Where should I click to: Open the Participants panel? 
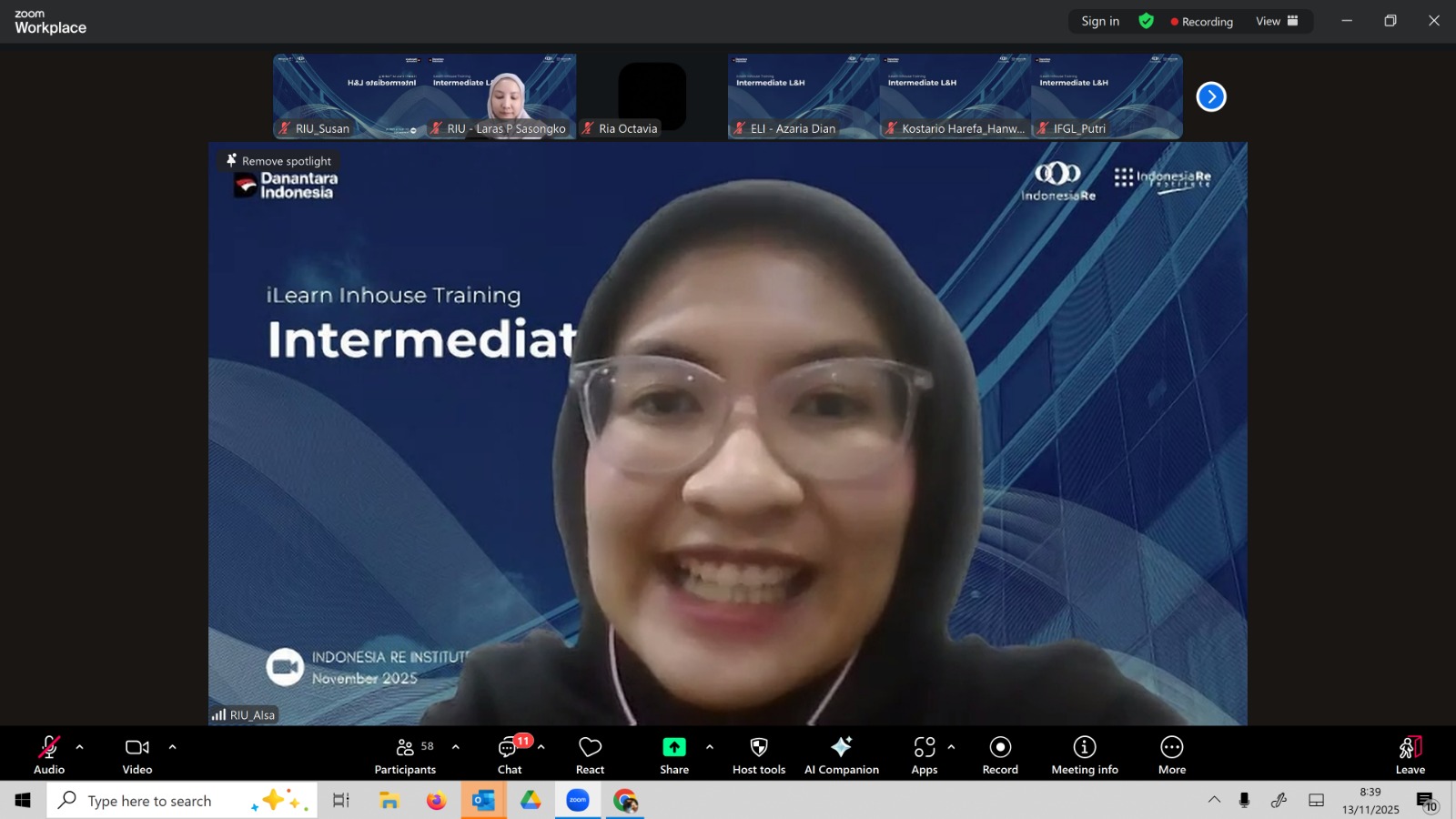click(x=405, y=755)
